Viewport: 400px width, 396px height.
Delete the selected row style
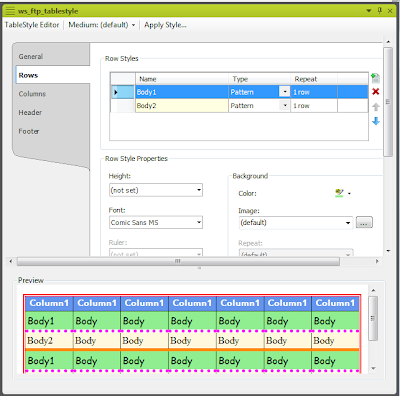376,92
